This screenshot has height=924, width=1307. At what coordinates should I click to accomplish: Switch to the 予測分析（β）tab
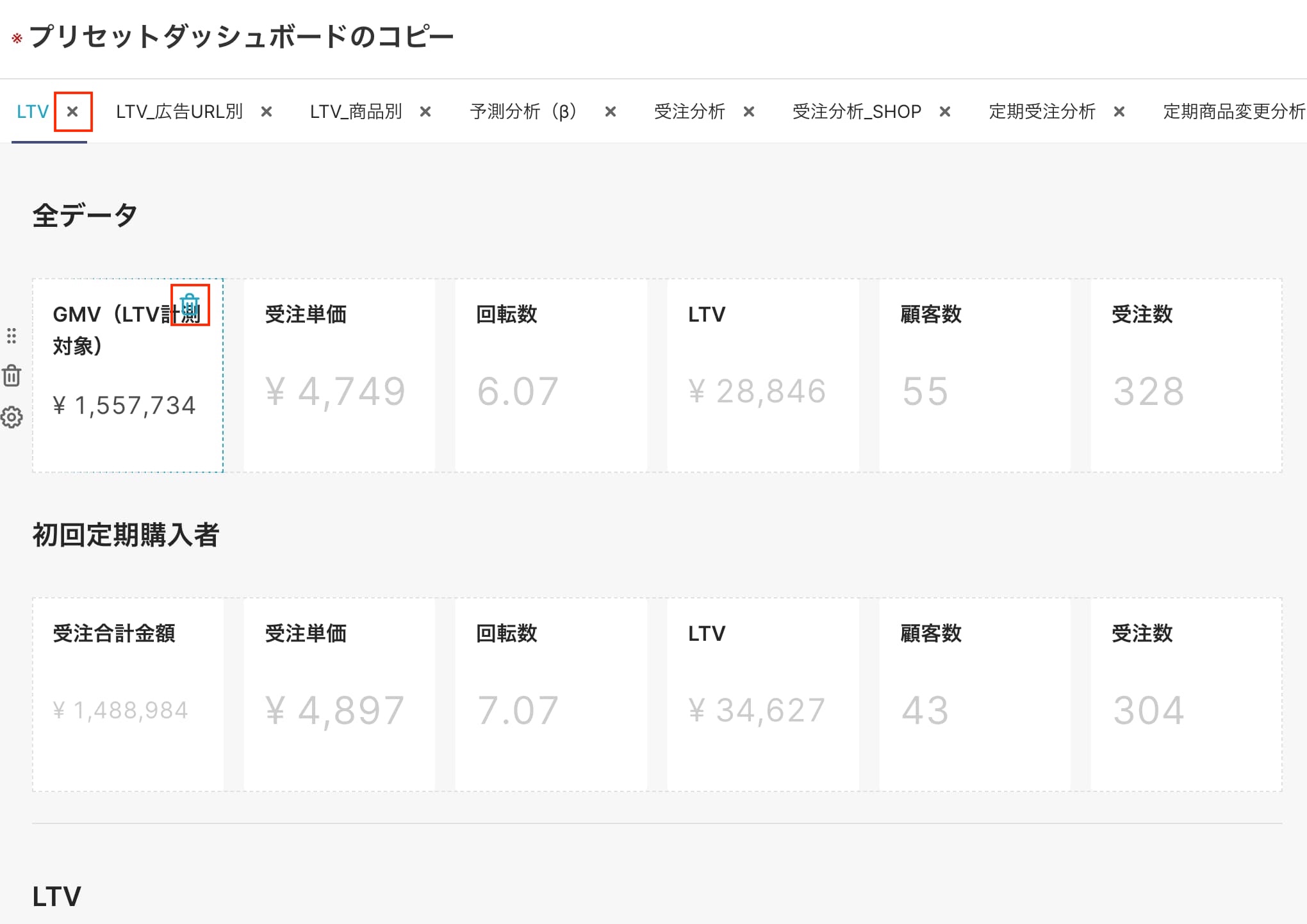point(524,112)
